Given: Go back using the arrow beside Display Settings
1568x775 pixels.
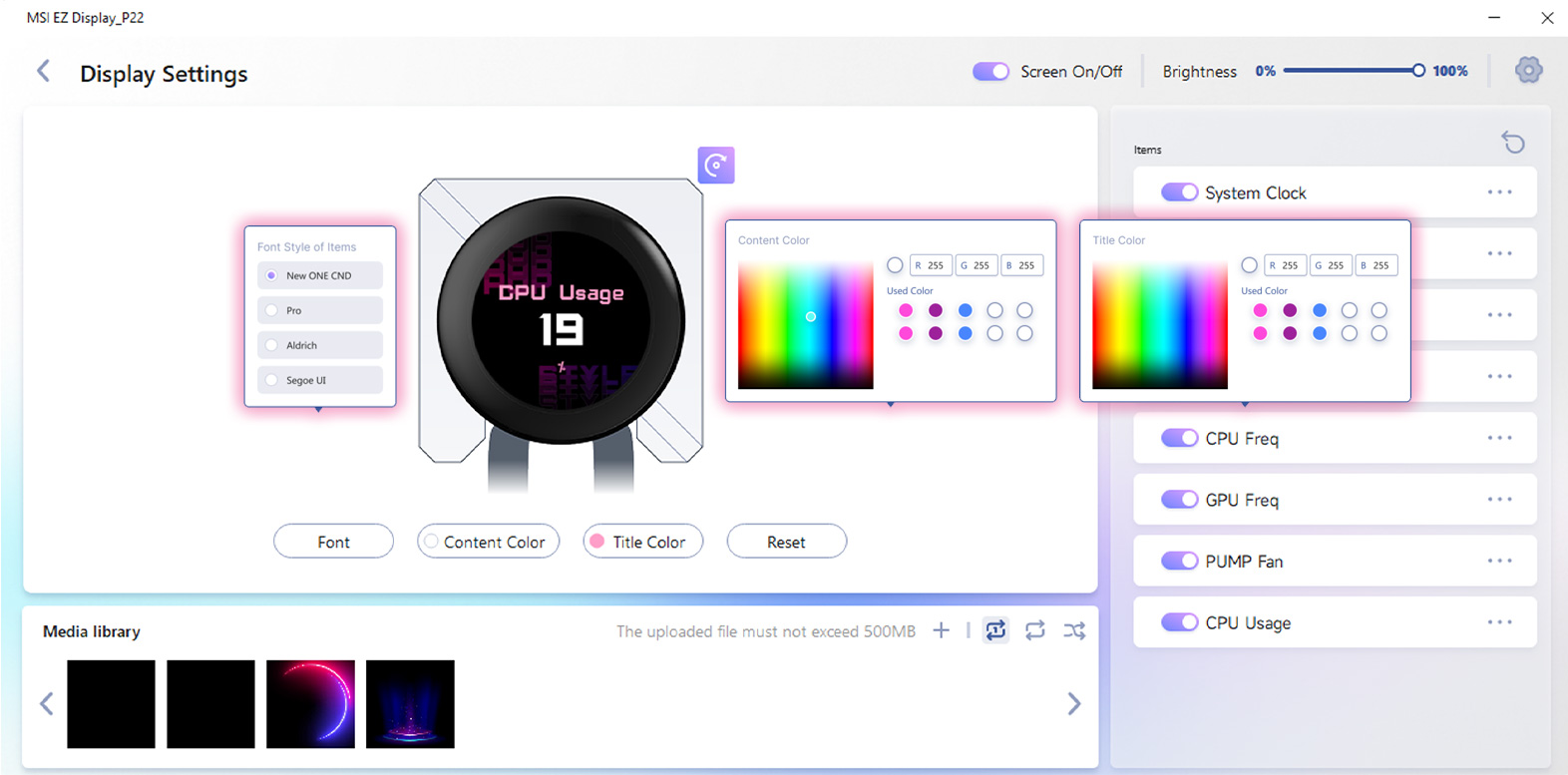Looking at the screenshot, I should 43,71.
